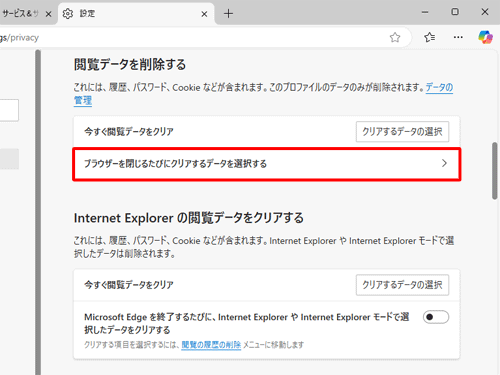Launch Copilot from the toolbar icon
500x375 pixels.
pyautogui.click(x=485, y=37)
